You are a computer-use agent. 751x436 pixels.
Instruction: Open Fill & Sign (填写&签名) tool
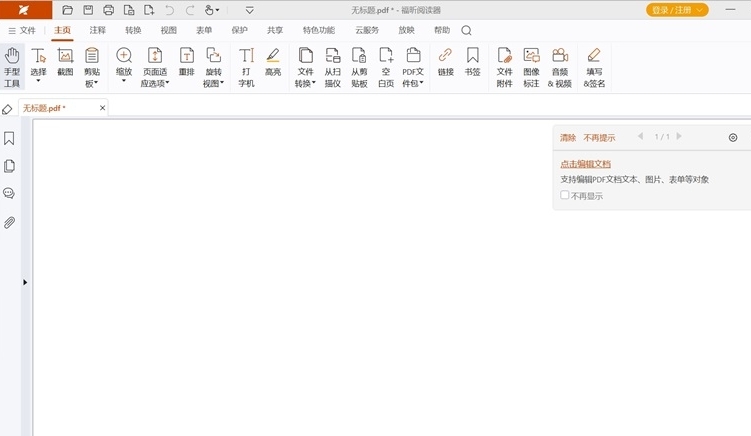[594, 67]
